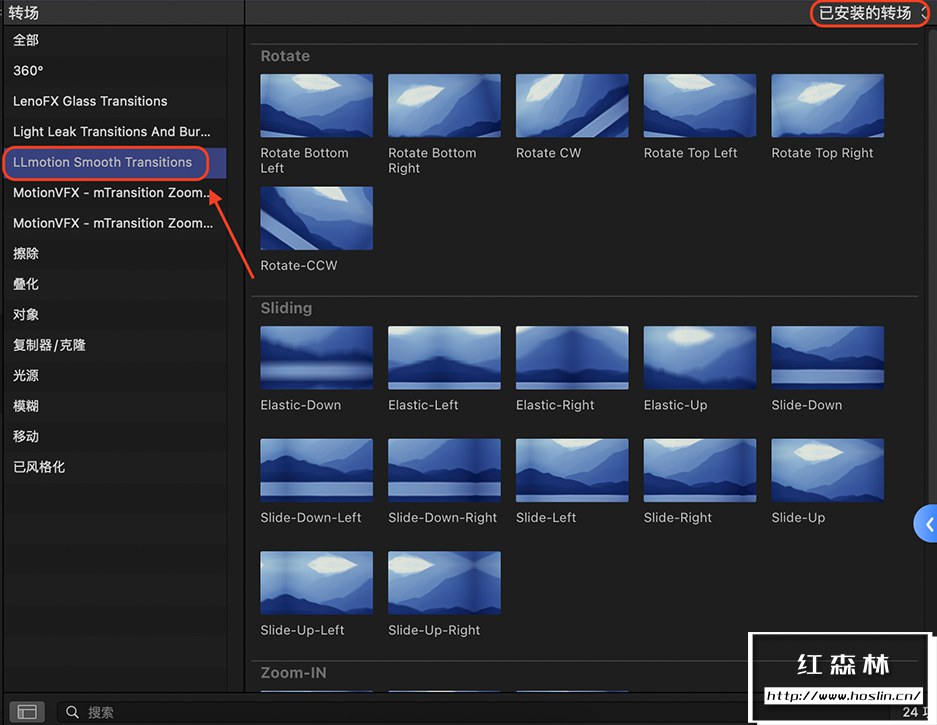Select LLmotion Smooth Transitions category

pyautogui.click(x=102, y=162)
